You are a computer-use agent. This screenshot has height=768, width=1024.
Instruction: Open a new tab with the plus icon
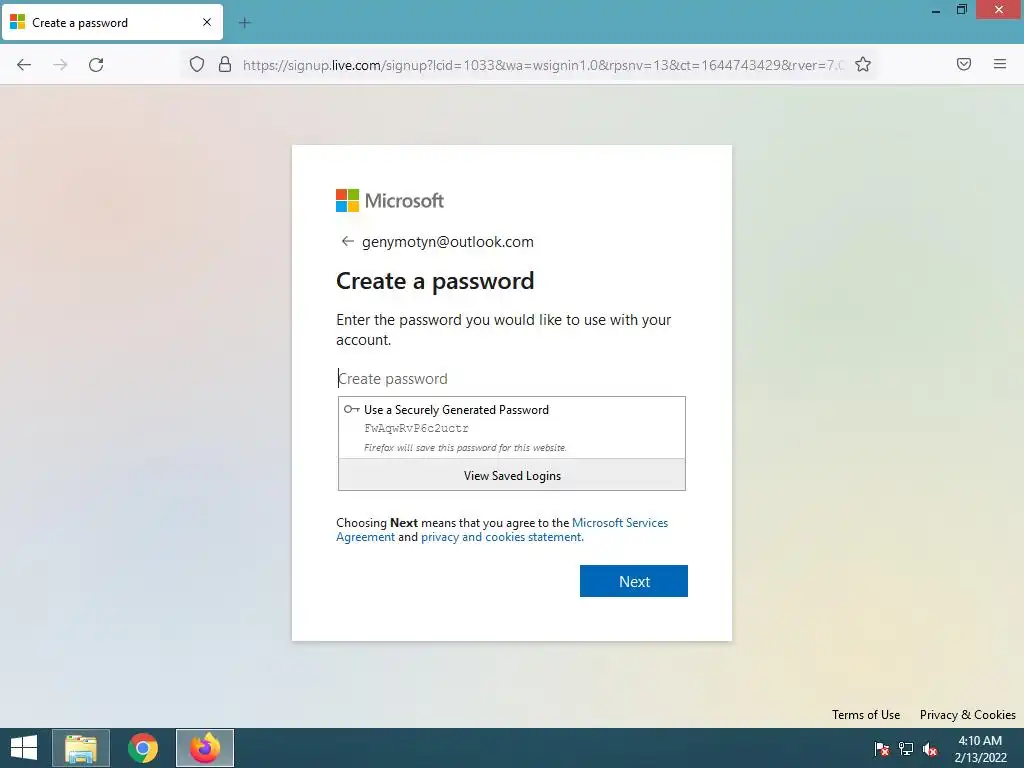pyautogui.click(x=245, y=23)
